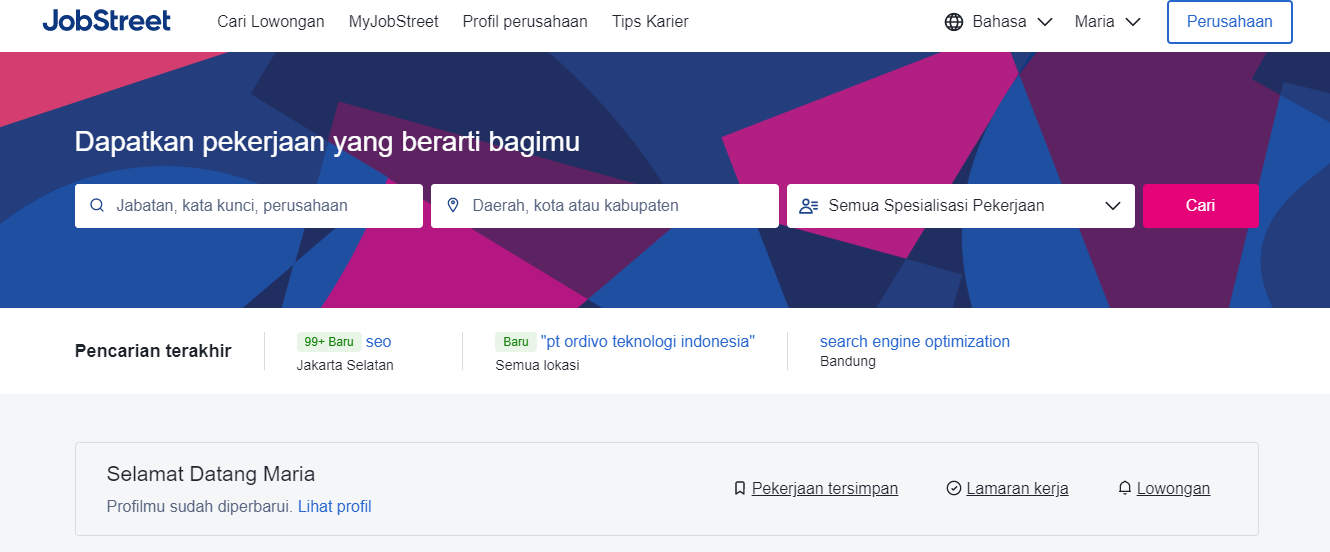Click the 'Selamat Datang Maria' heading
This screenshot has width=1330, height=552.
pyautogui.click(x=211, y=475)
